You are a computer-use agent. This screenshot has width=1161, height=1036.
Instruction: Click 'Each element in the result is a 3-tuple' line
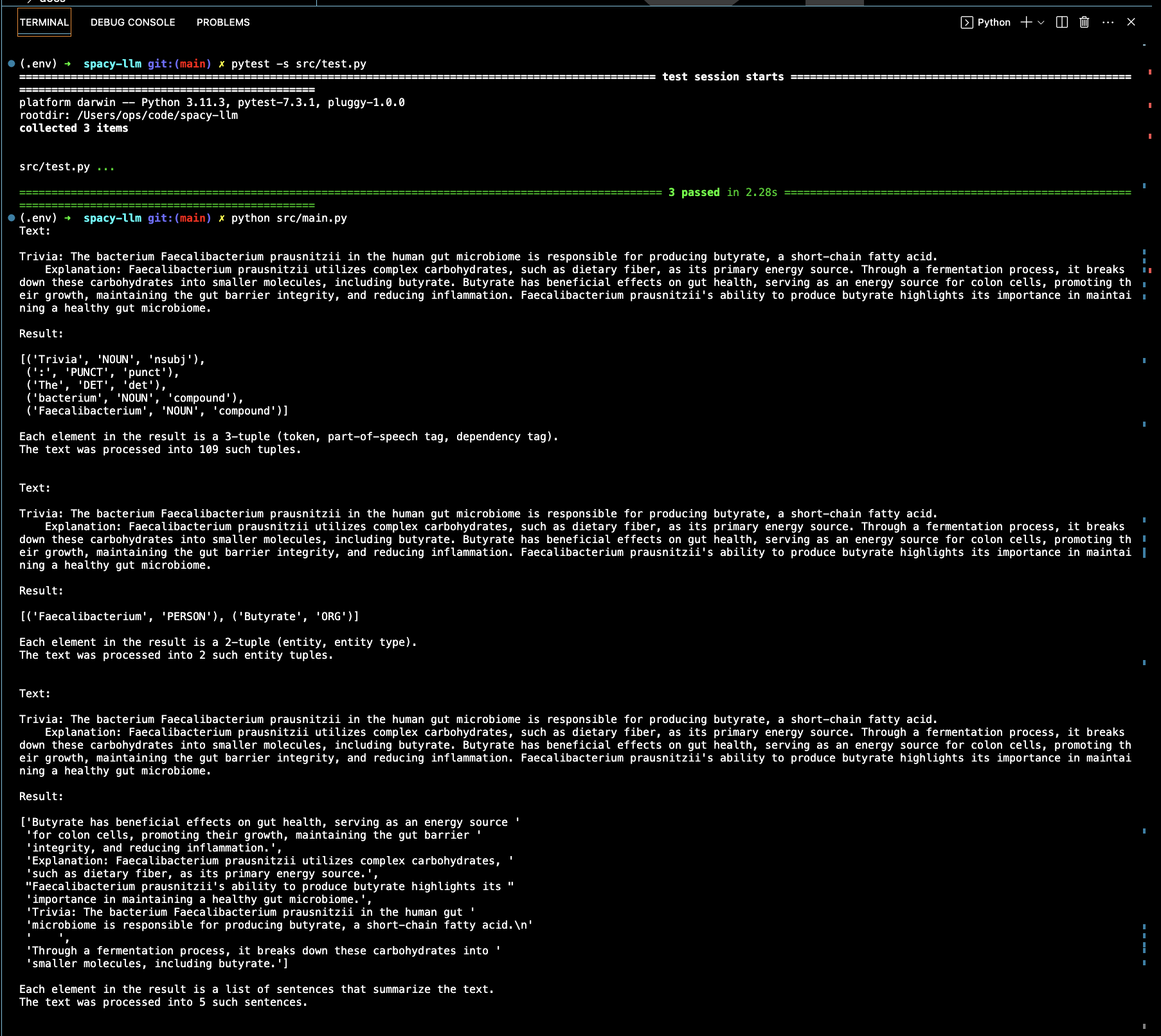(289, 436)
